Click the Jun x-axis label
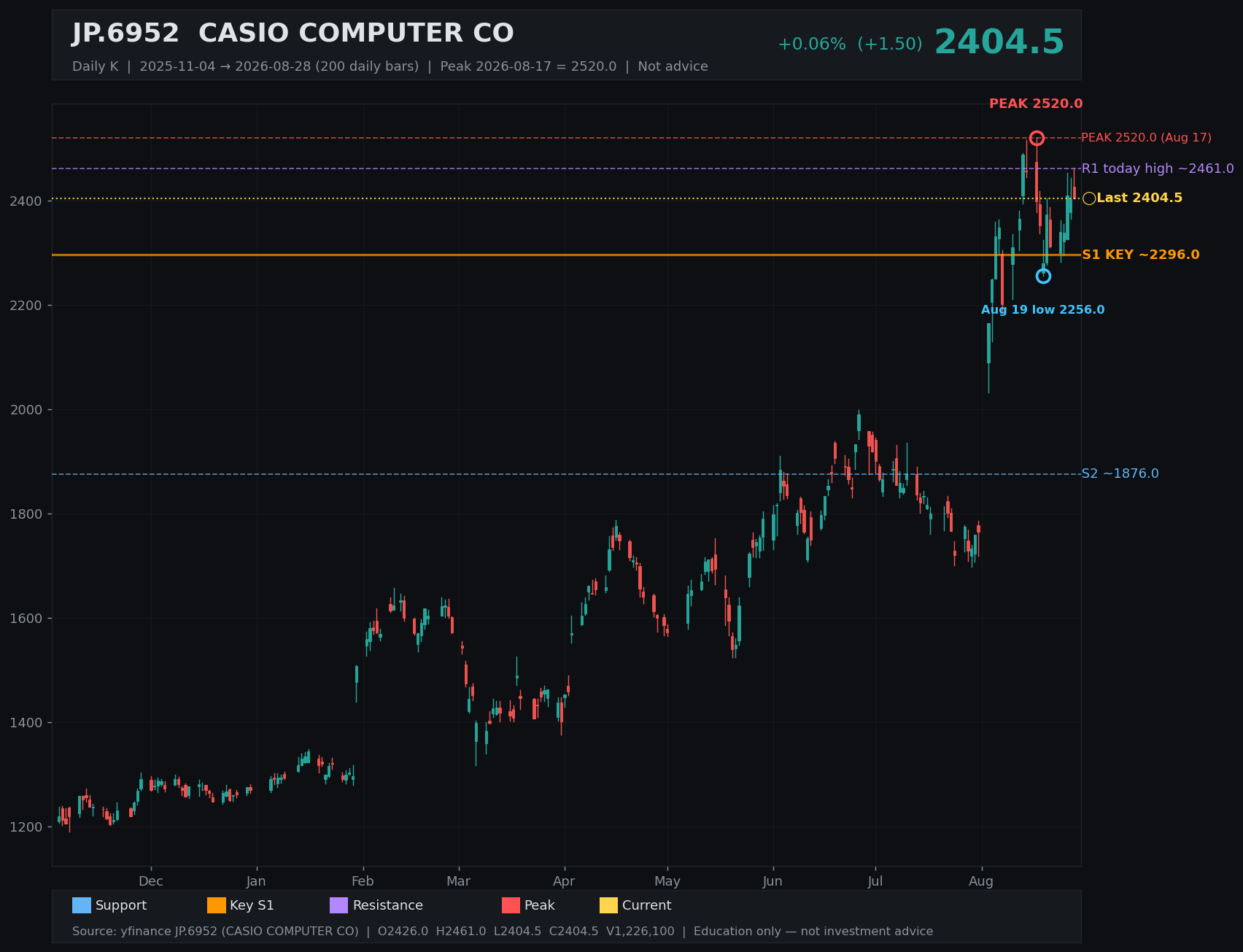 [x=772, y=881]
